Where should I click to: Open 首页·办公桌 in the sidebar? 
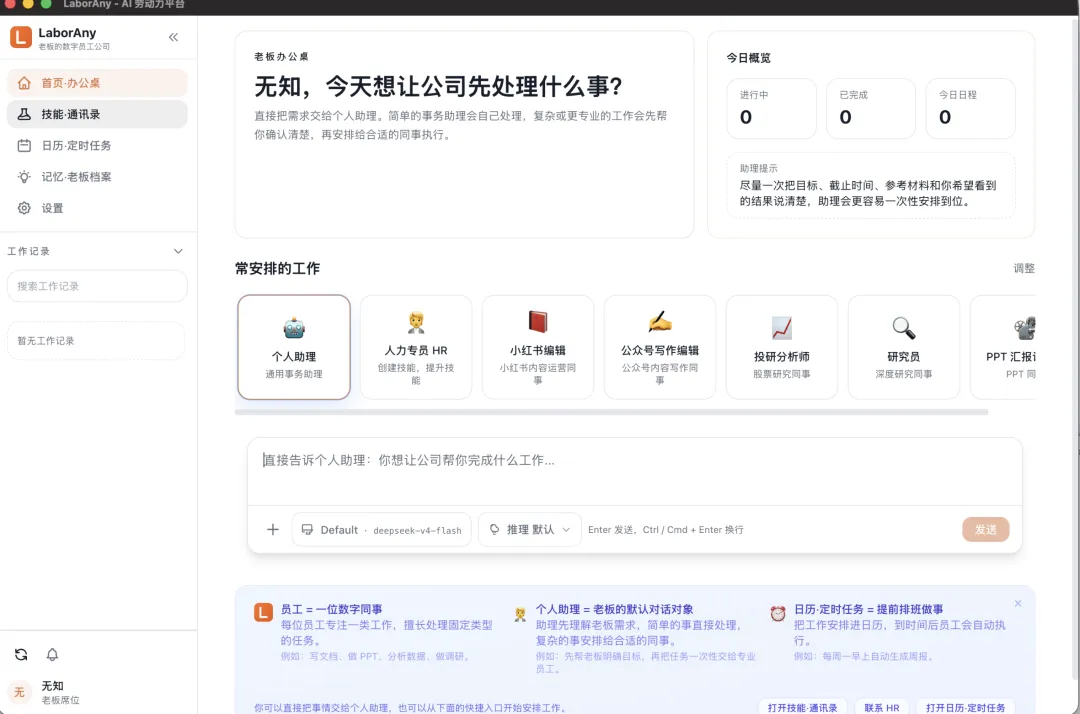[x=97, y=83]
